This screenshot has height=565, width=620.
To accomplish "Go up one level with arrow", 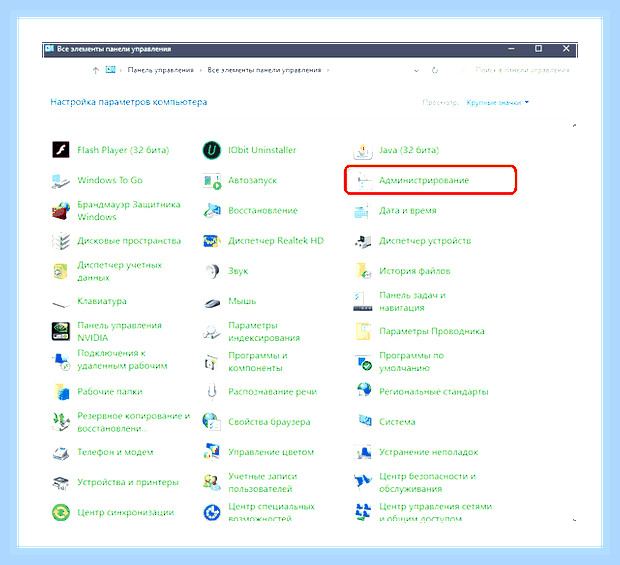I will (95, 70).
